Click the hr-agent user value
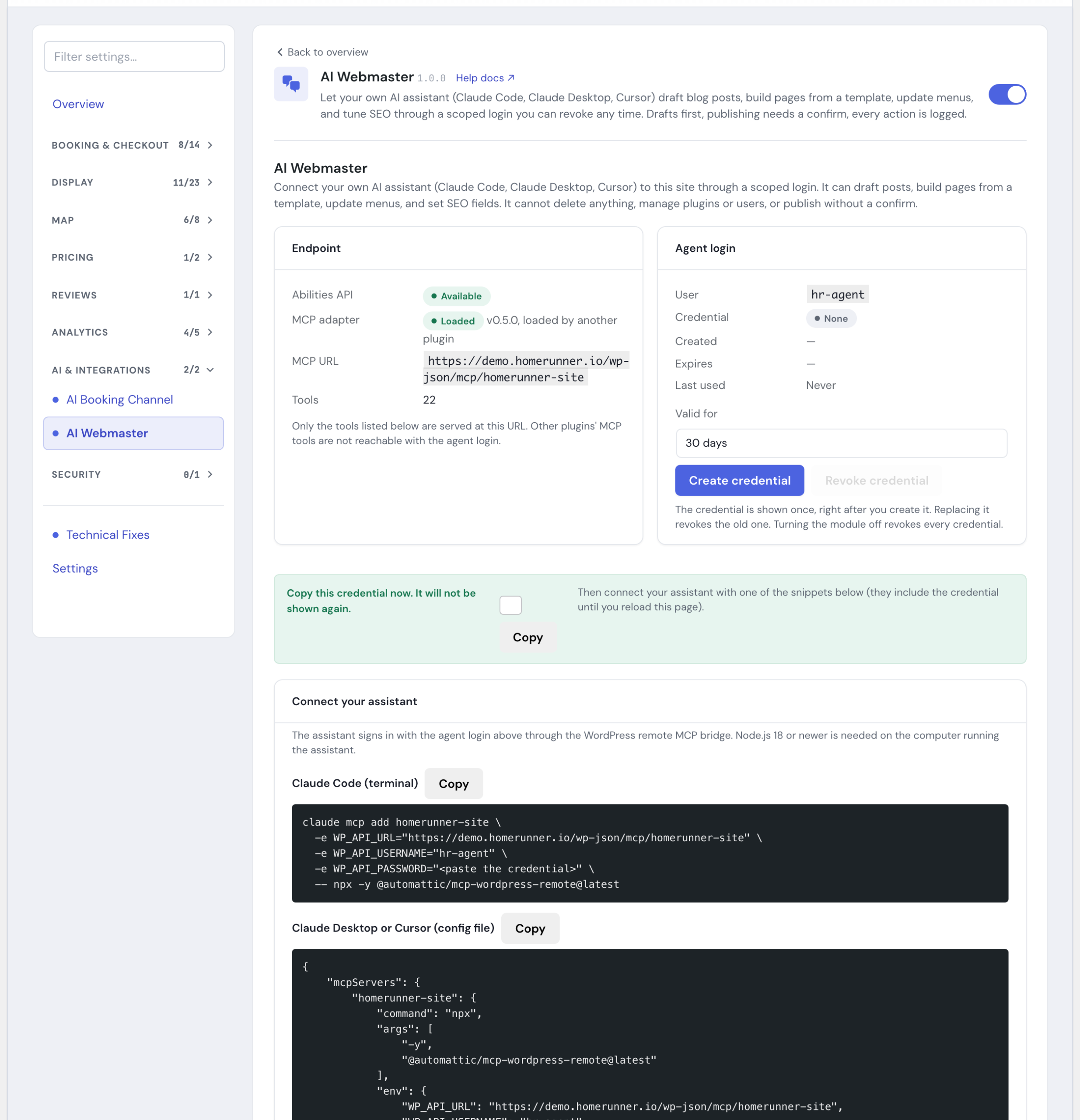1080x1120 pixels. click(837, 294)
